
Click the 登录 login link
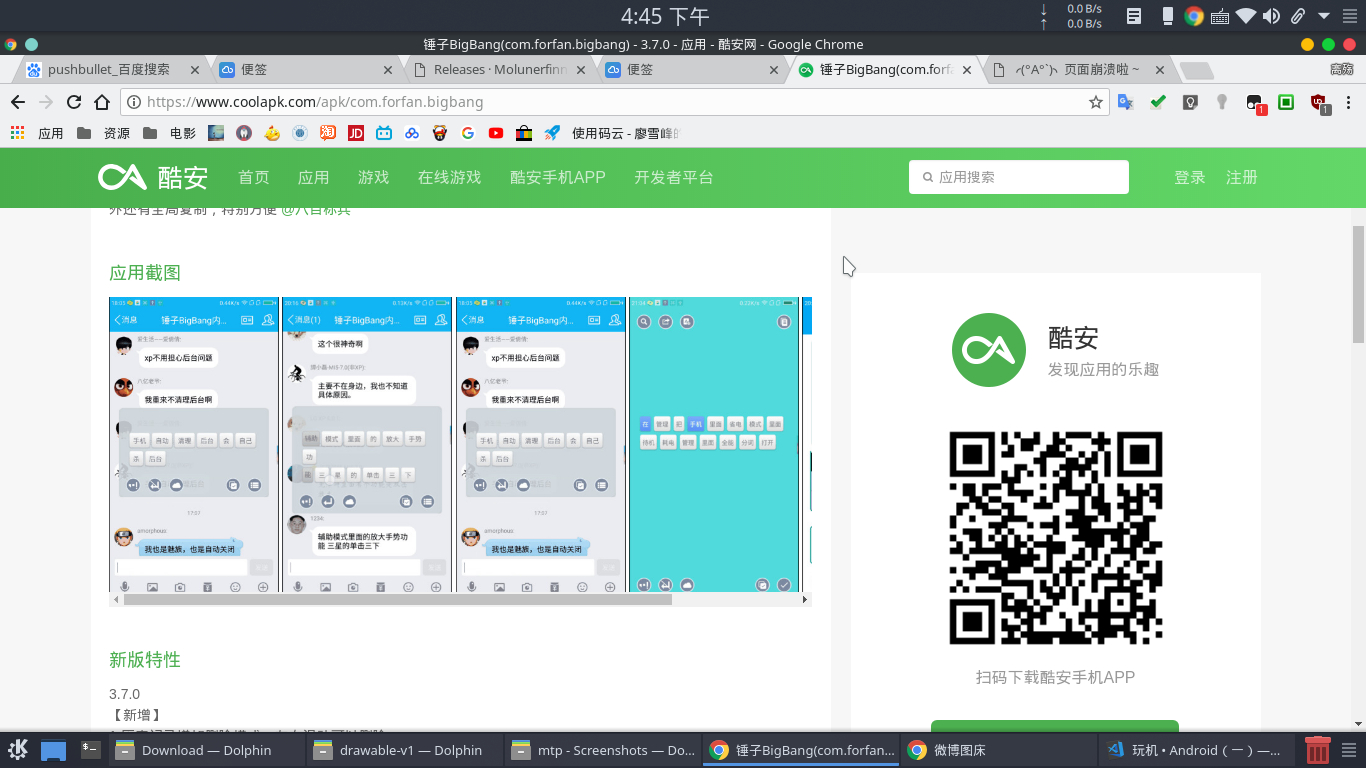[x=1190, y=177]
